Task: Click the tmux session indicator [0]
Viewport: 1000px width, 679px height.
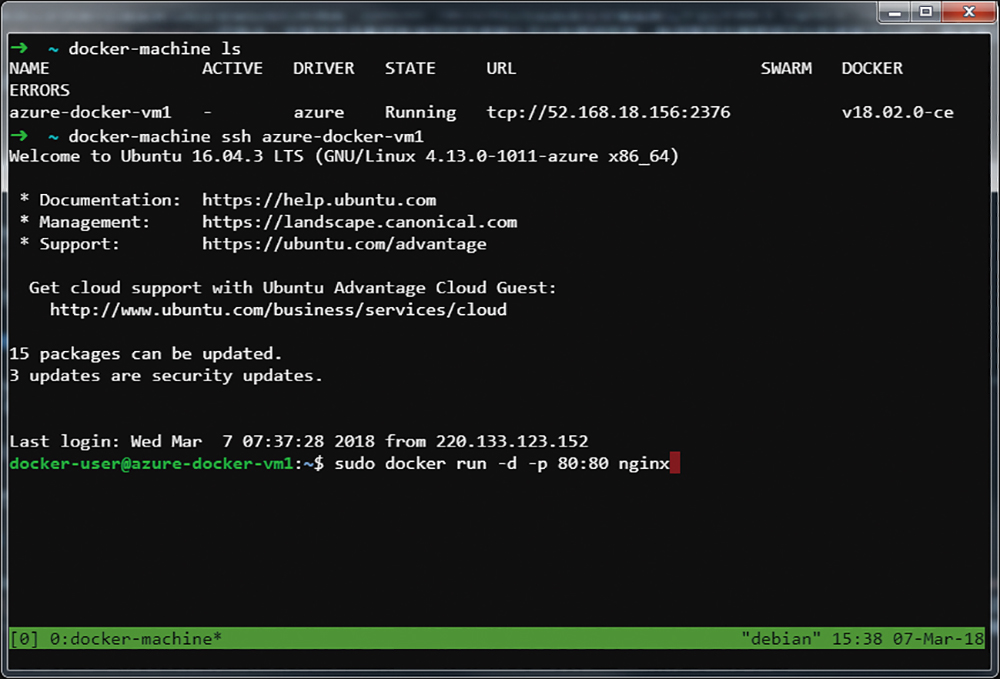Action: (23, 638)
